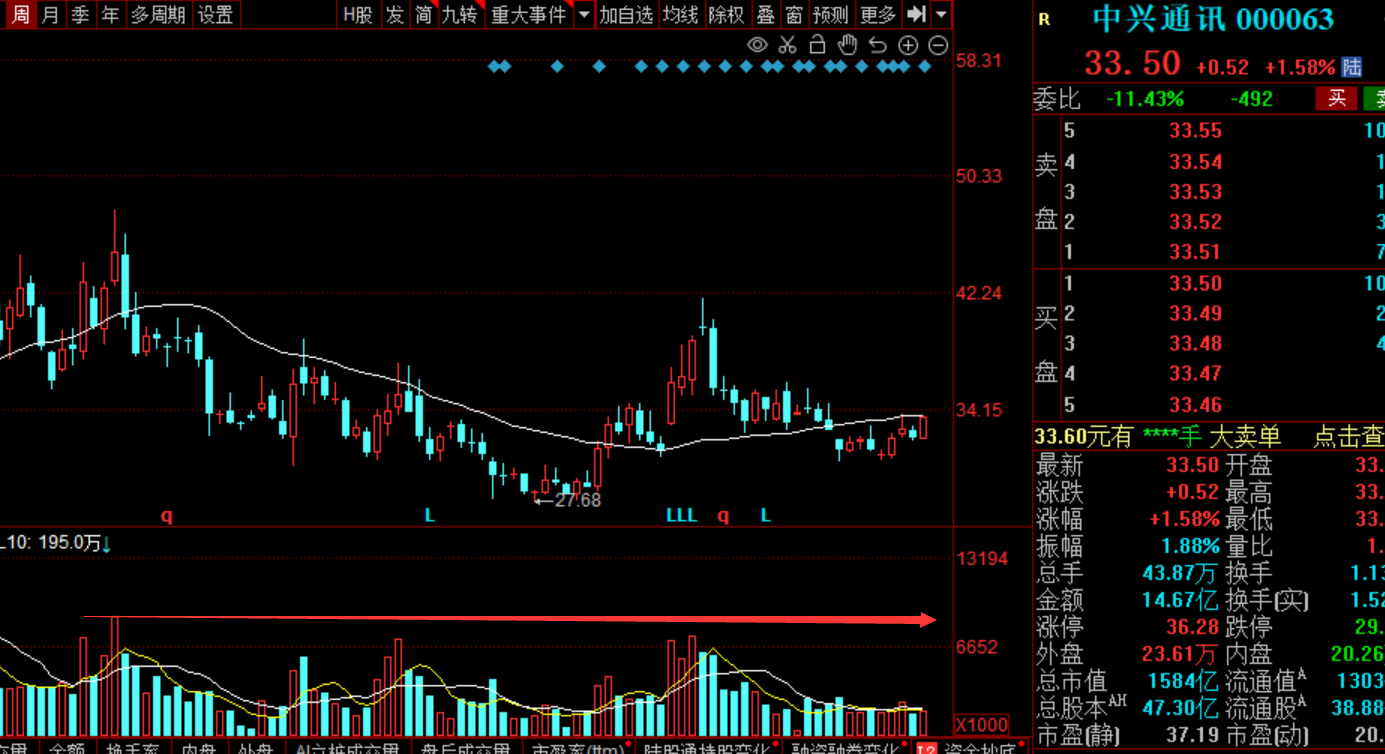Click the 33.60元有 ticker message
This screenshot has height=754, width=1385.
(x=1083, y=436)
